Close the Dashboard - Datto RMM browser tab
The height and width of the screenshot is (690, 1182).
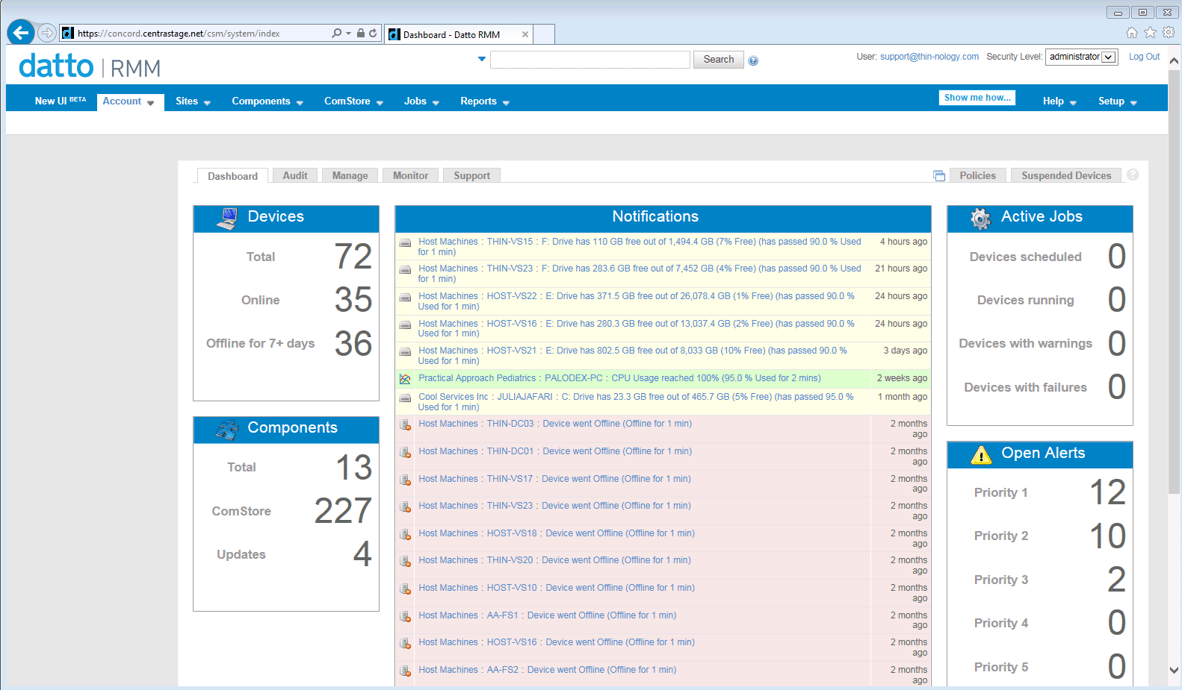click(x=525, y=34)
